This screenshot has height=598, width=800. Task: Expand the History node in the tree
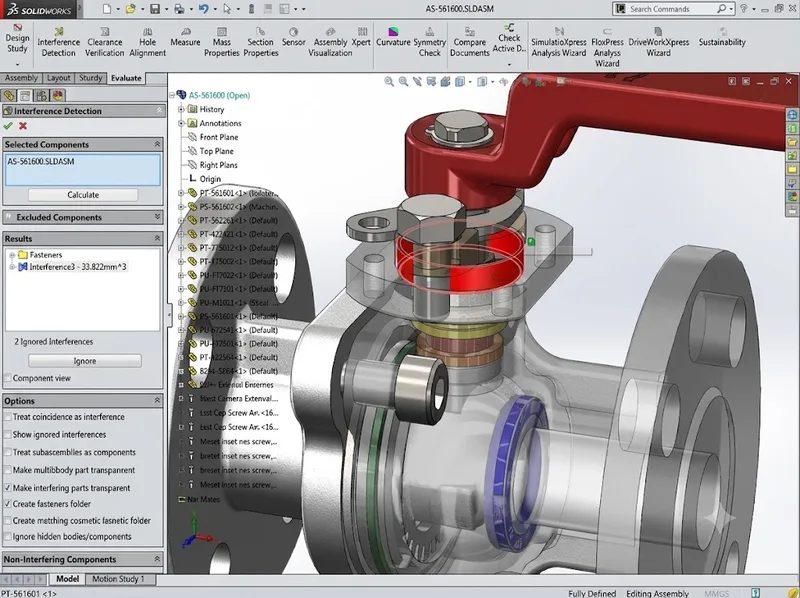[181, 109]
